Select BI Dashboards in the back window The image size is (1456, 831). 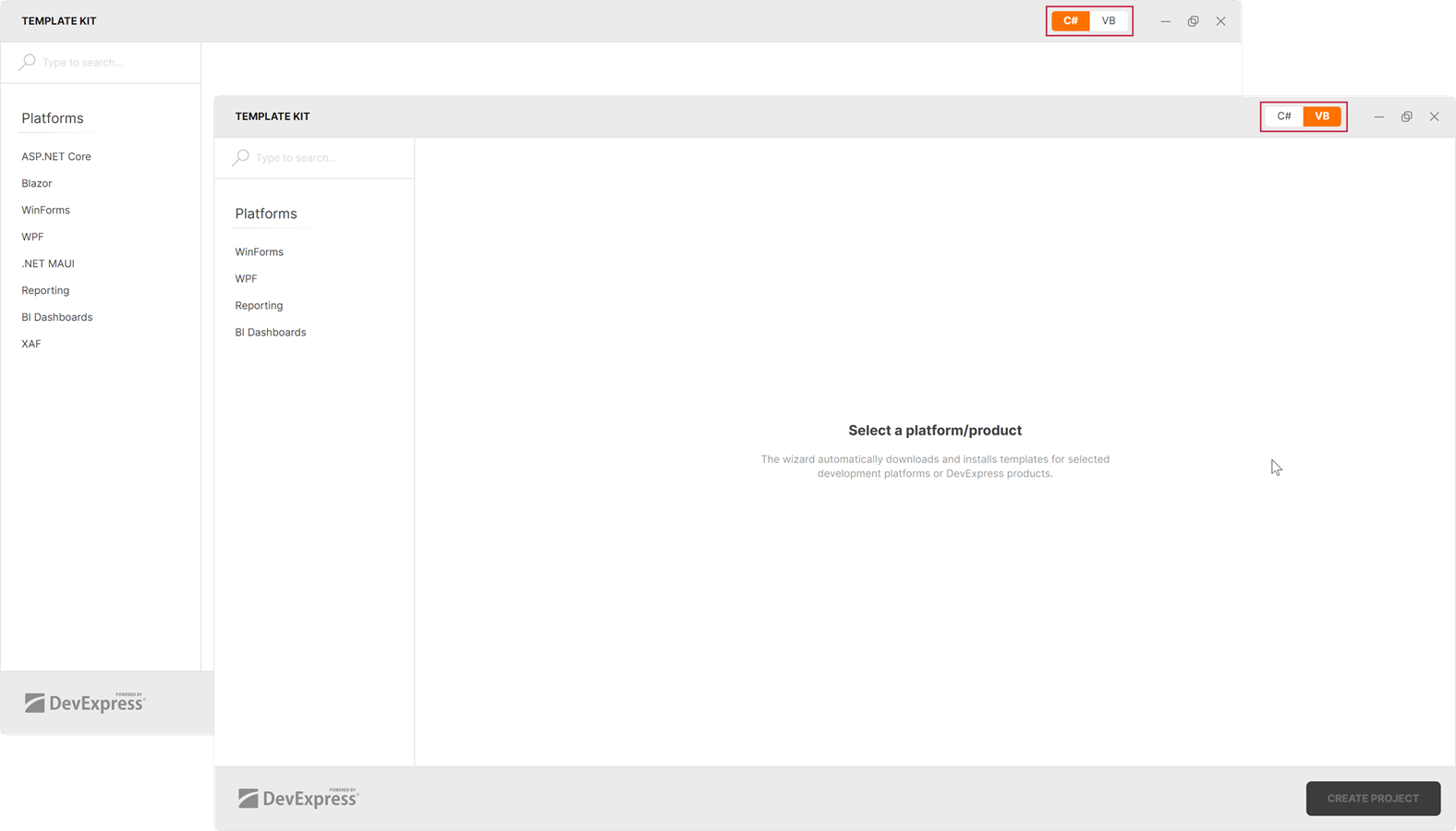tap(57, 318)
